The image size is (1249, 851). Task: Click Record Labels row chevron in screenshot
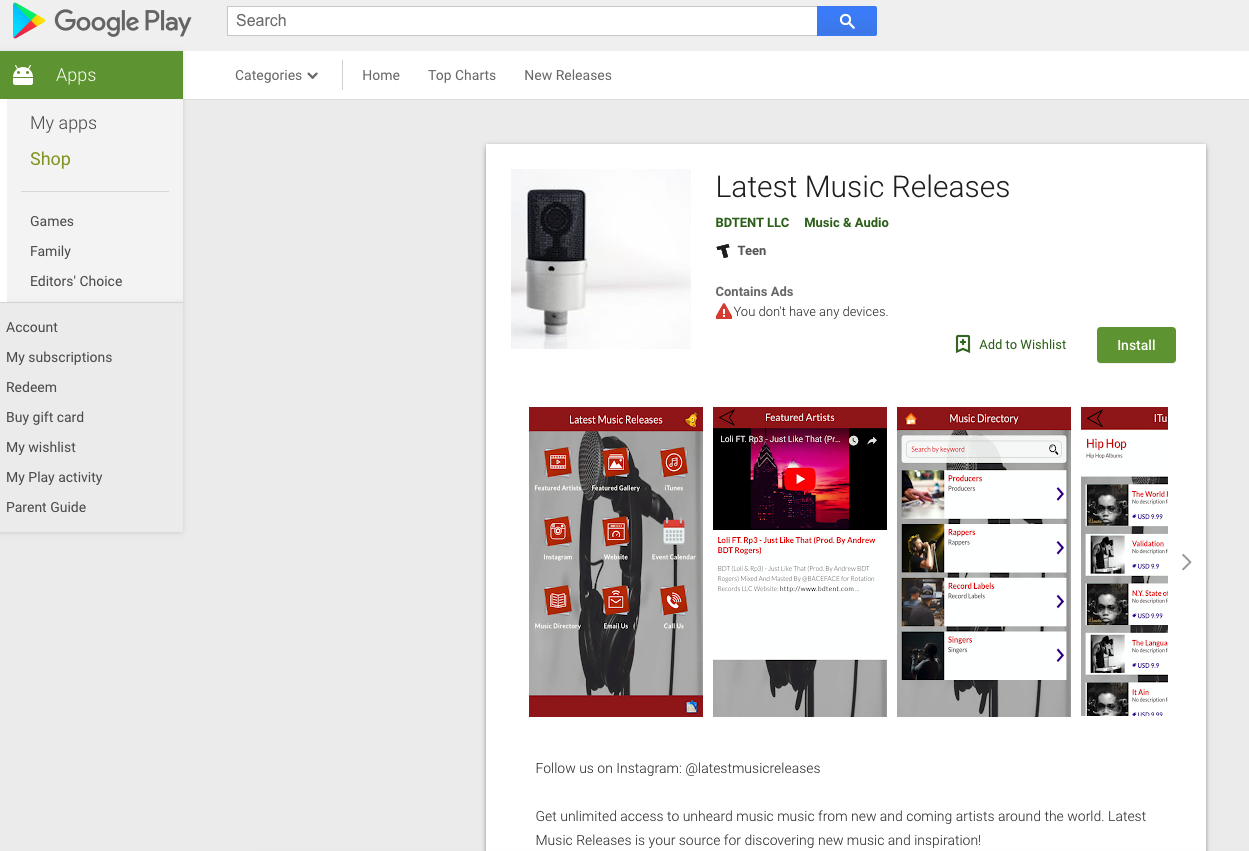pyautogui.click(x=1060, y=601)
